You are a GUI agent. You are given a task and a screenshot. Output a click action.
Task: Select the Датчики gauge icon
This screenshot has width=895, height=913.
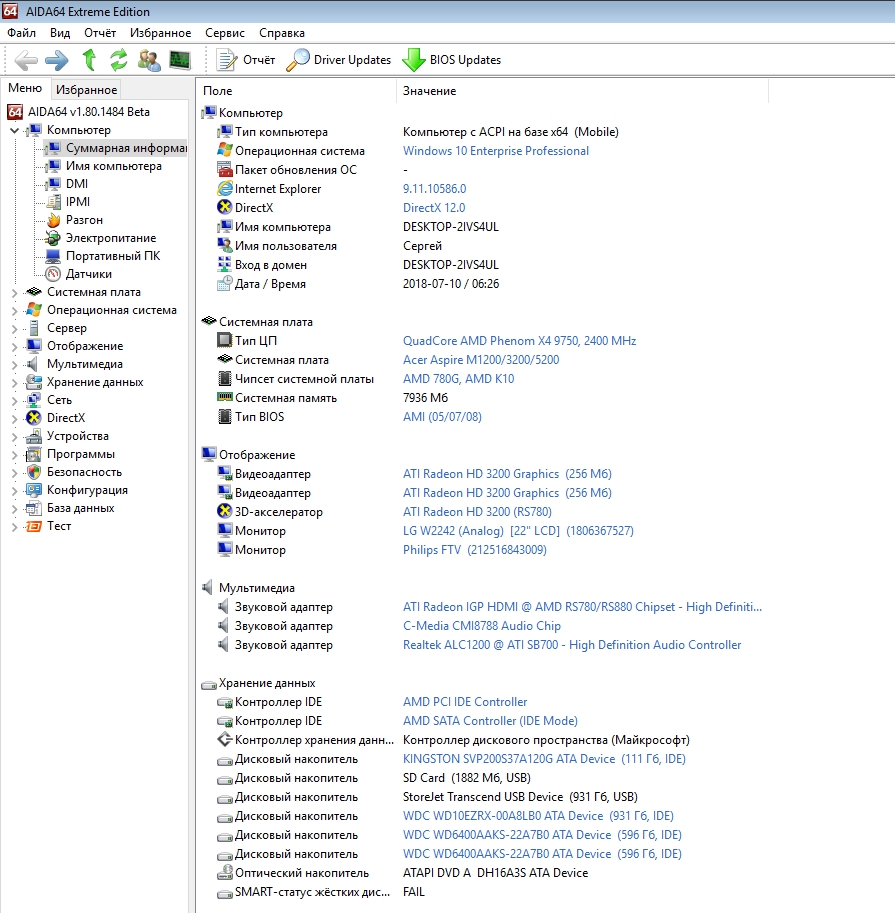[x=54, y=274]
